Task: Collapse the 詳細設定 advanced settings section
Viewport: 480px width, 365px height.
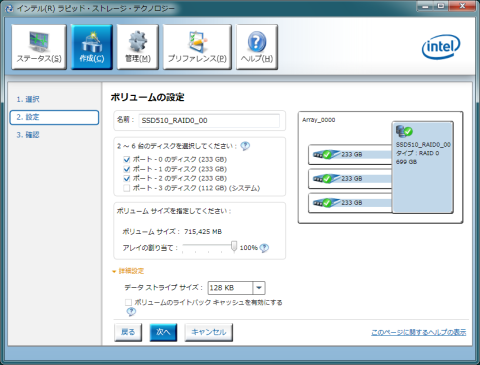Action: point(128,271)
